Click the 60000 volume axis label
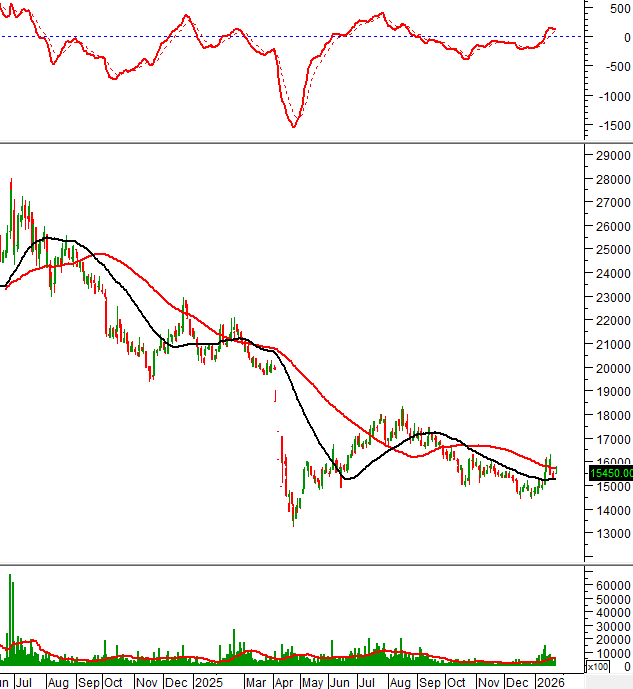The width and height of the screenshot is (633, 689). click(x=611, y=584)
